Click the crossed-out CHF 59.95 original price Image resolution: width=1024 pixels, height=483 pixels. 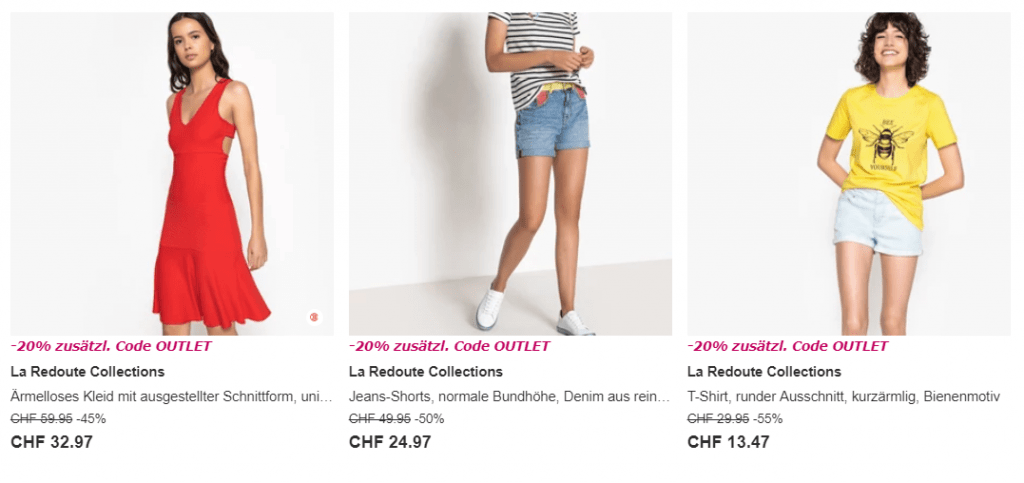coord(41,419)
